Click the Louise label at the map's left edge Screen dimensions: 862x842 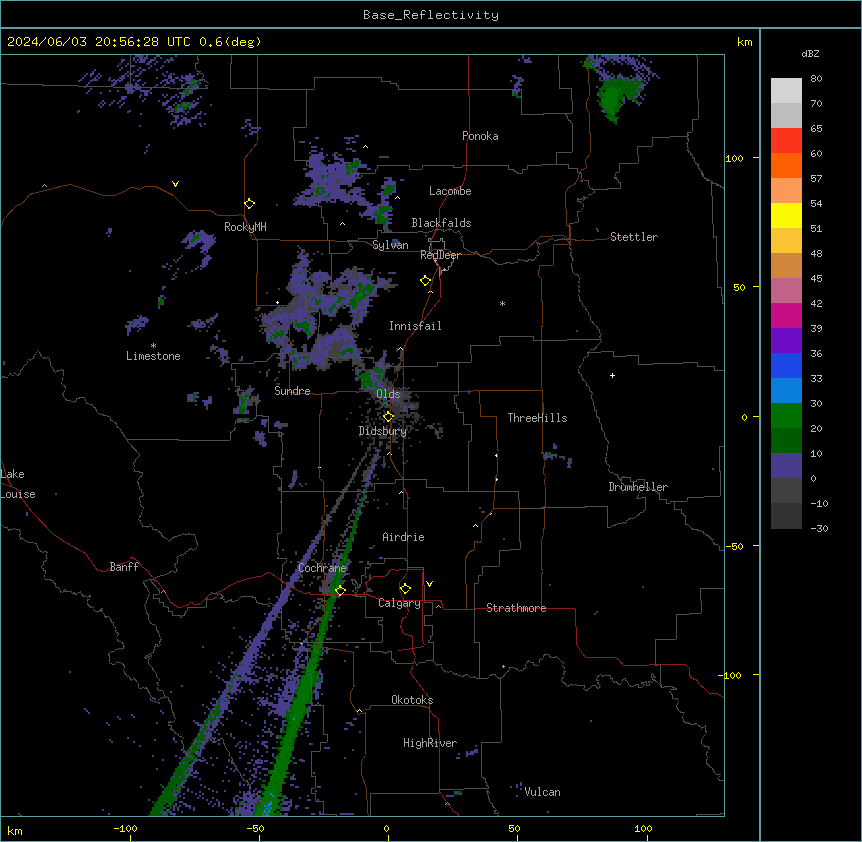[x=18, y=494]
